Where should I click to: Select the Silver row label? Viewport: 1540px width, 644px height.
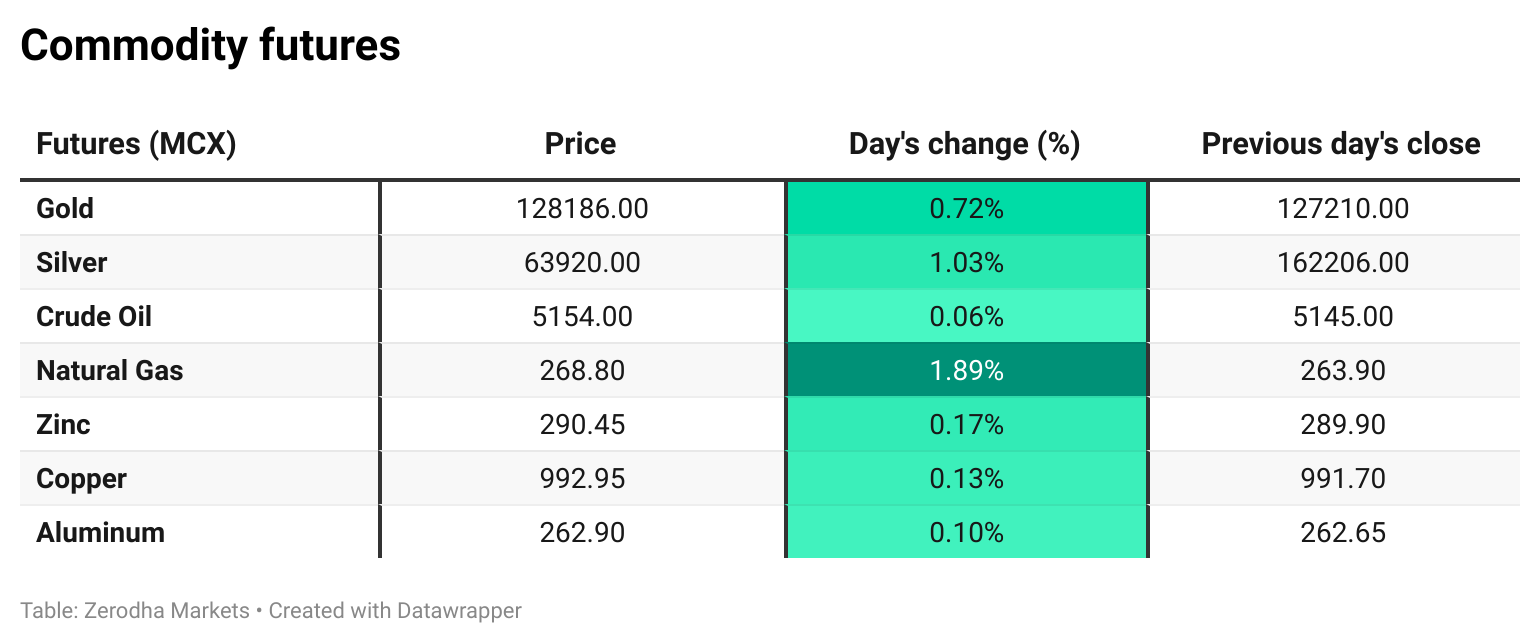[71, 263]
